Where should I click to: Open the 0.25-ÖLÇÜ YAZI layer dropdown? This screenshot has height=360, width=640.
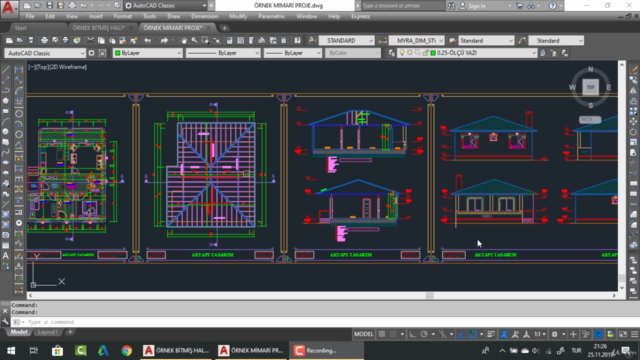point(467,53)
